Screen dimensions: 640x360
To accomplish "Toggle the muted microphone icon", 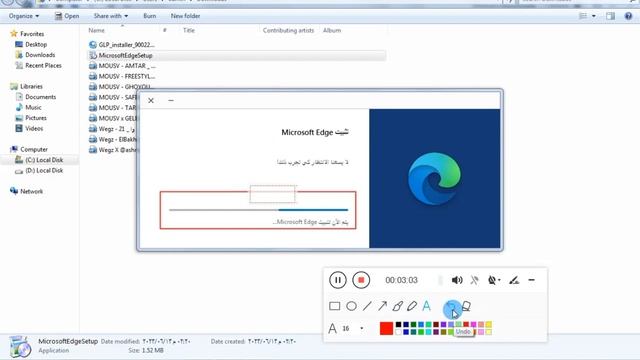I will click(474, 280).
